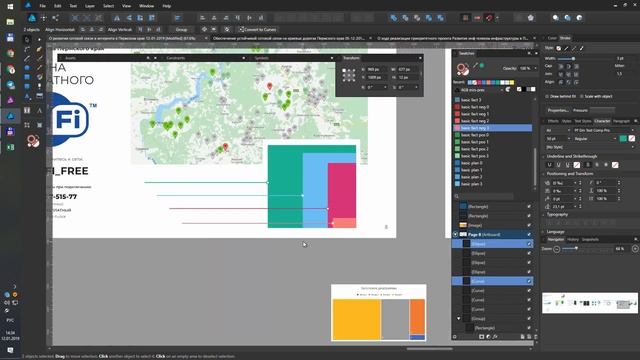Open Excel from the taskbar
Screen dimensions: 640x360
[10, 147]
